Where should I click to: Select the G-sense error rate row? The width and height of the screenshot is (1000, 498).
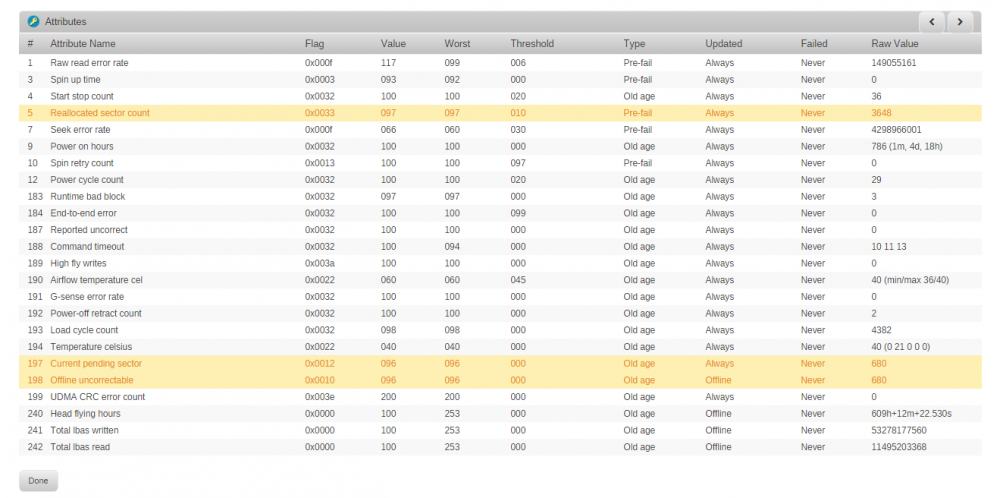500,297
